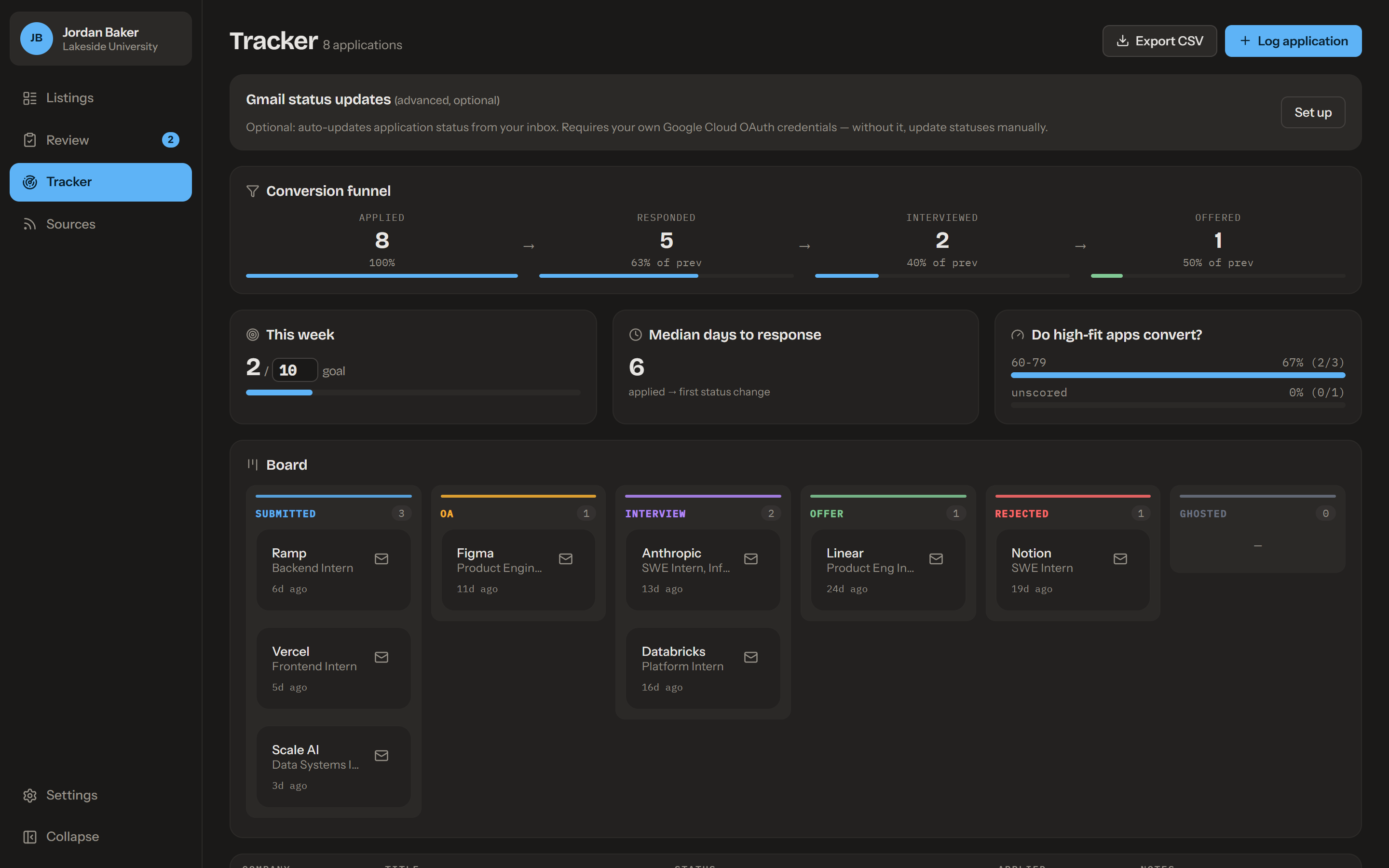
Task: Click the mail icon on the Linear card
Action: 936,558
